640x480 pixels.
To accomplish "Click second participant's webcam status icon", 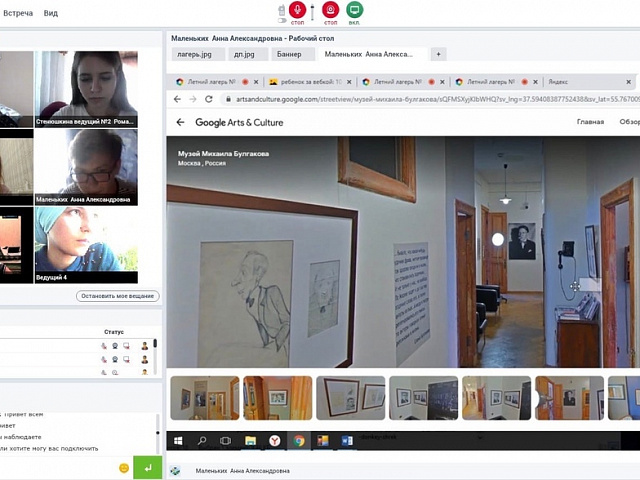I will click(115, 360).
